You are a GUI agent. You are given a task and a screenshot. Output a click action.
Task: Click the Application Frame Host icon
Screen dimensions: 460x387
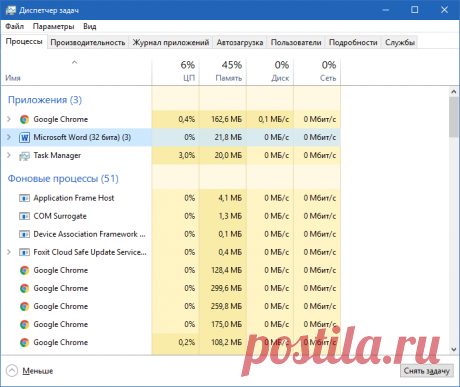[24, 198]
